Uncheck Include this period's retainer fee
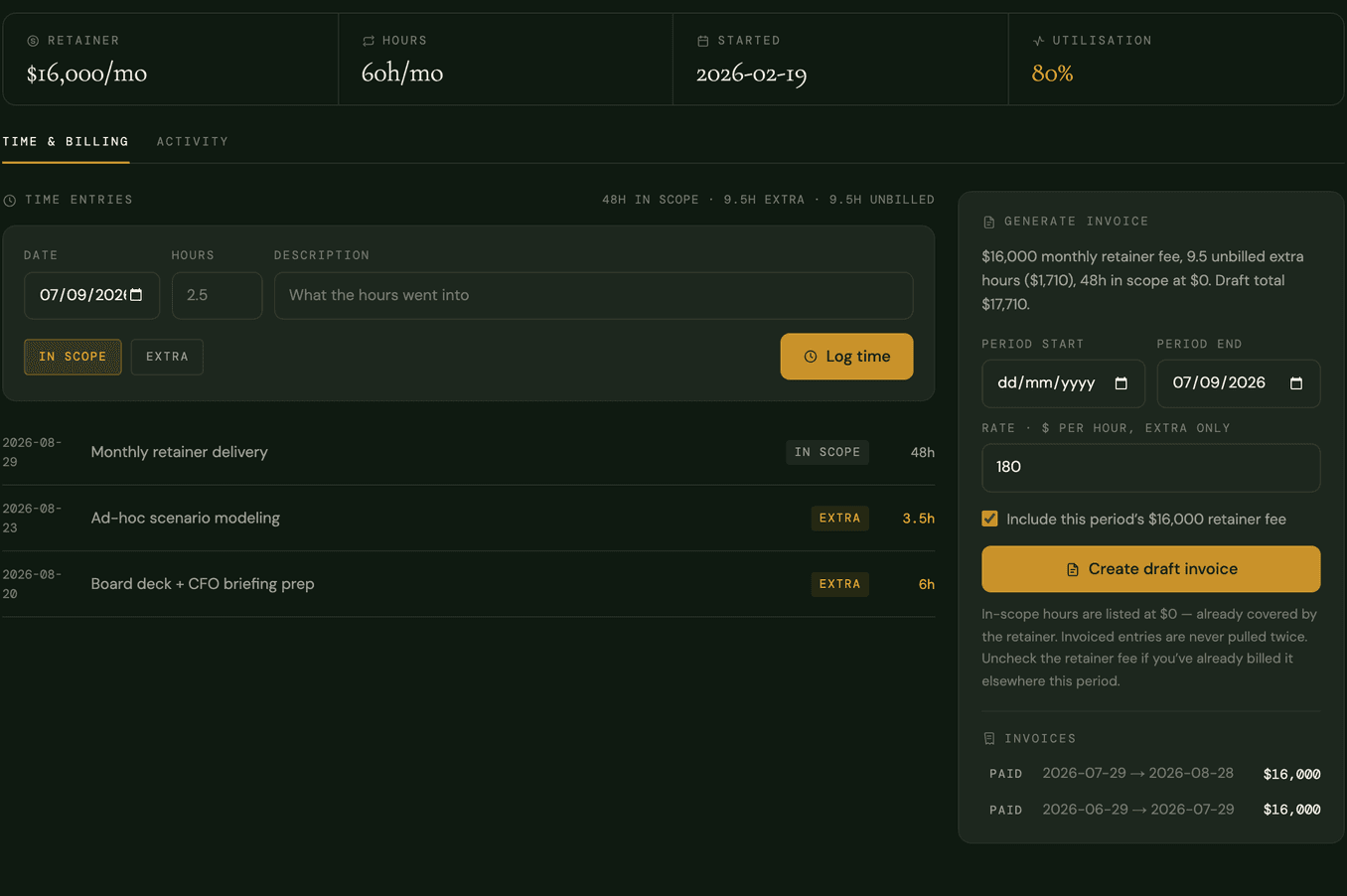Viewport: 1347px width, 896px height. tap(989, 519)
